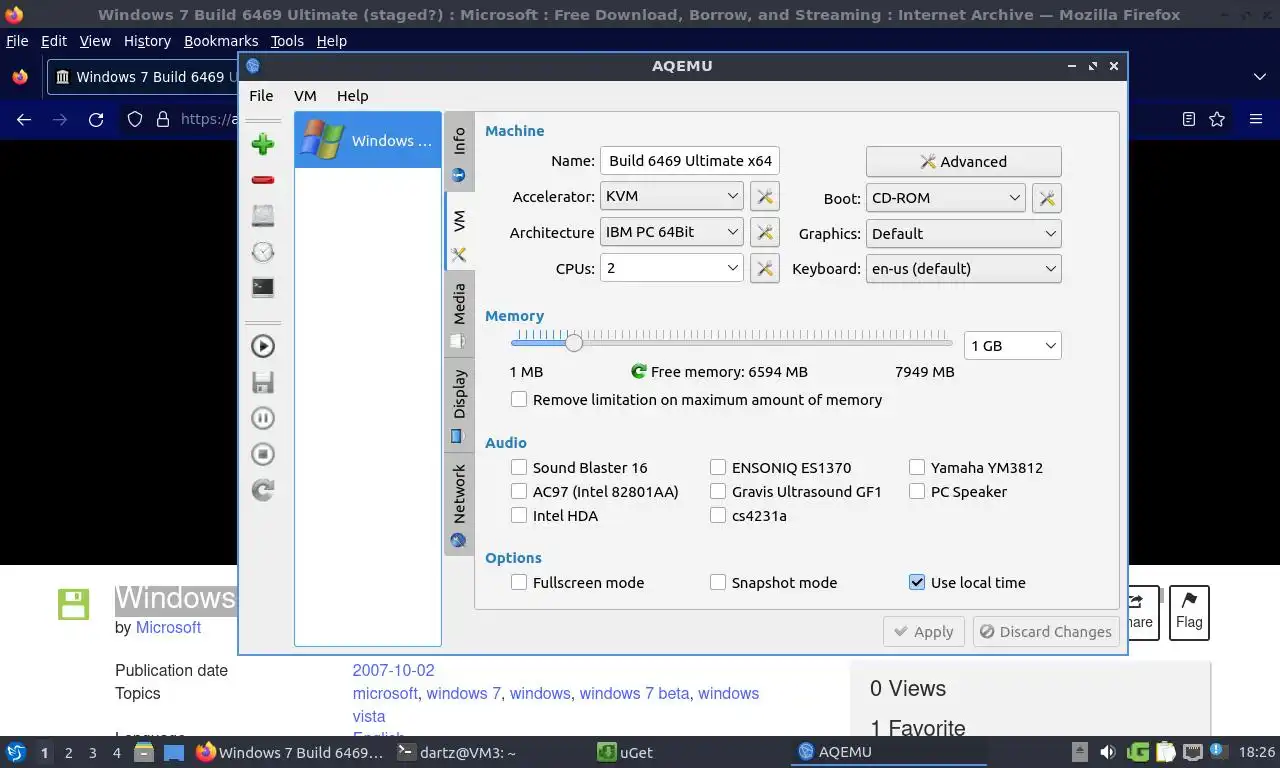Open the Boot CD-ROM dropdown
1280x768 pixels.
[x=946, y=198]
